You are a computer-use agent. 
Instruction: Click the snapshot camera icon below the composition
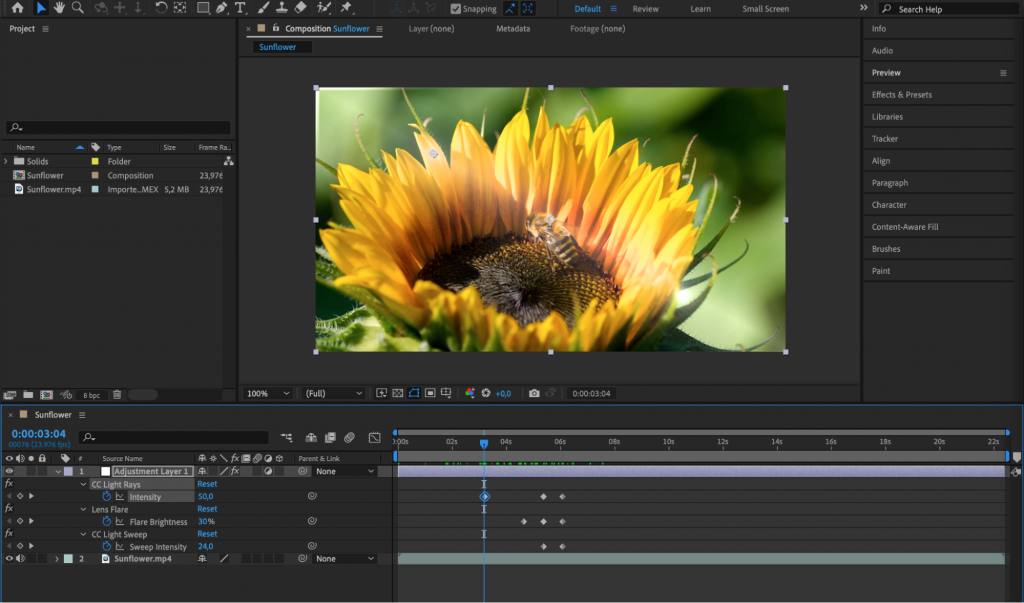[x=533, y=393]
